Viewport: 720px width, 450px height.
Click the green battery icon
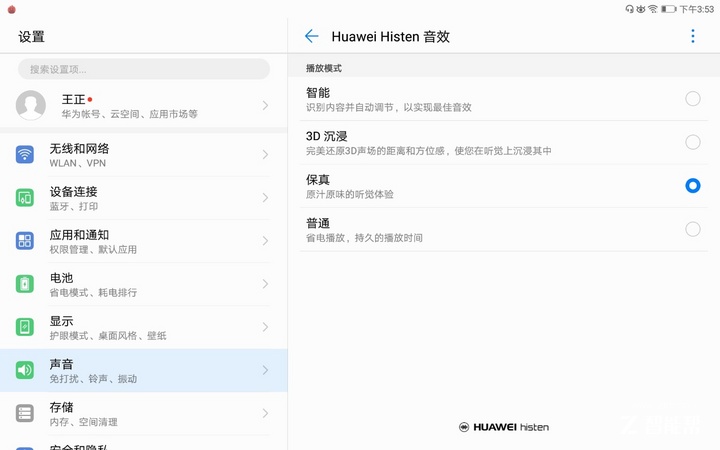tap(25, 284)
